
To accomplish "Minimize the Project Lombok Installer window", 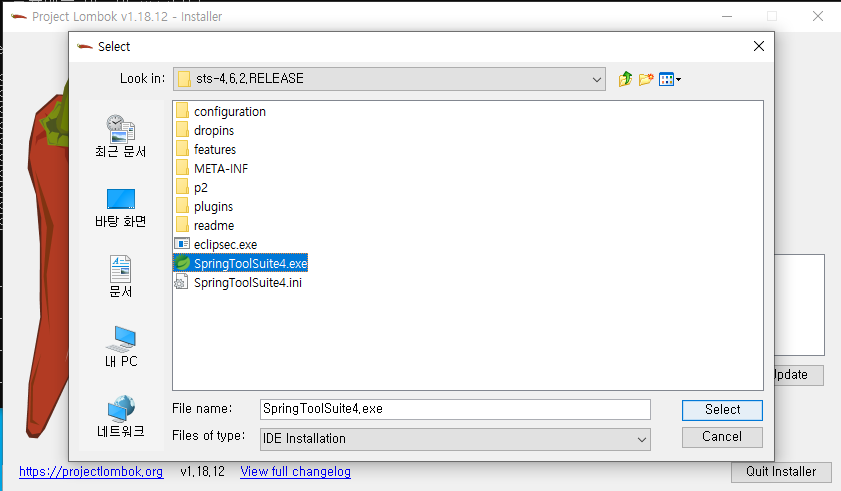I will point(727,16).
